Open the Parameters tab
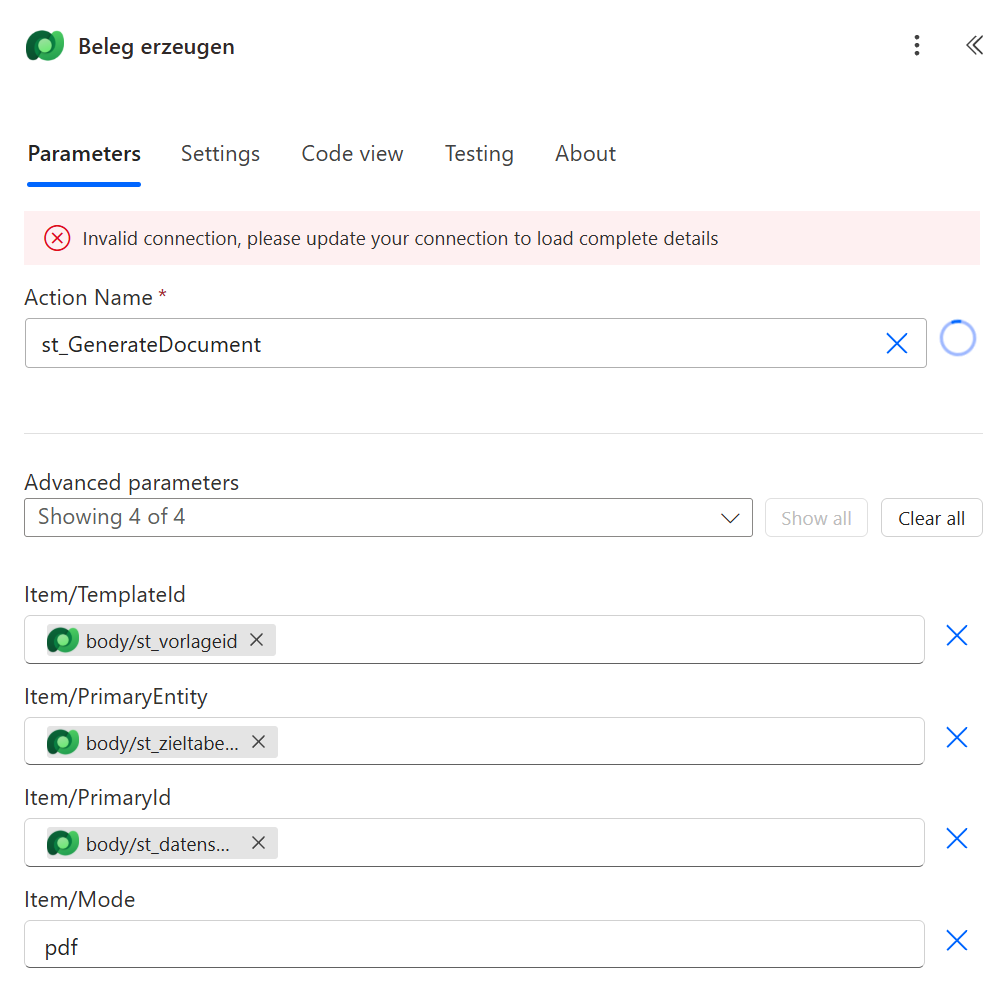This screenshot has width=985, height=993. point(84,154)
